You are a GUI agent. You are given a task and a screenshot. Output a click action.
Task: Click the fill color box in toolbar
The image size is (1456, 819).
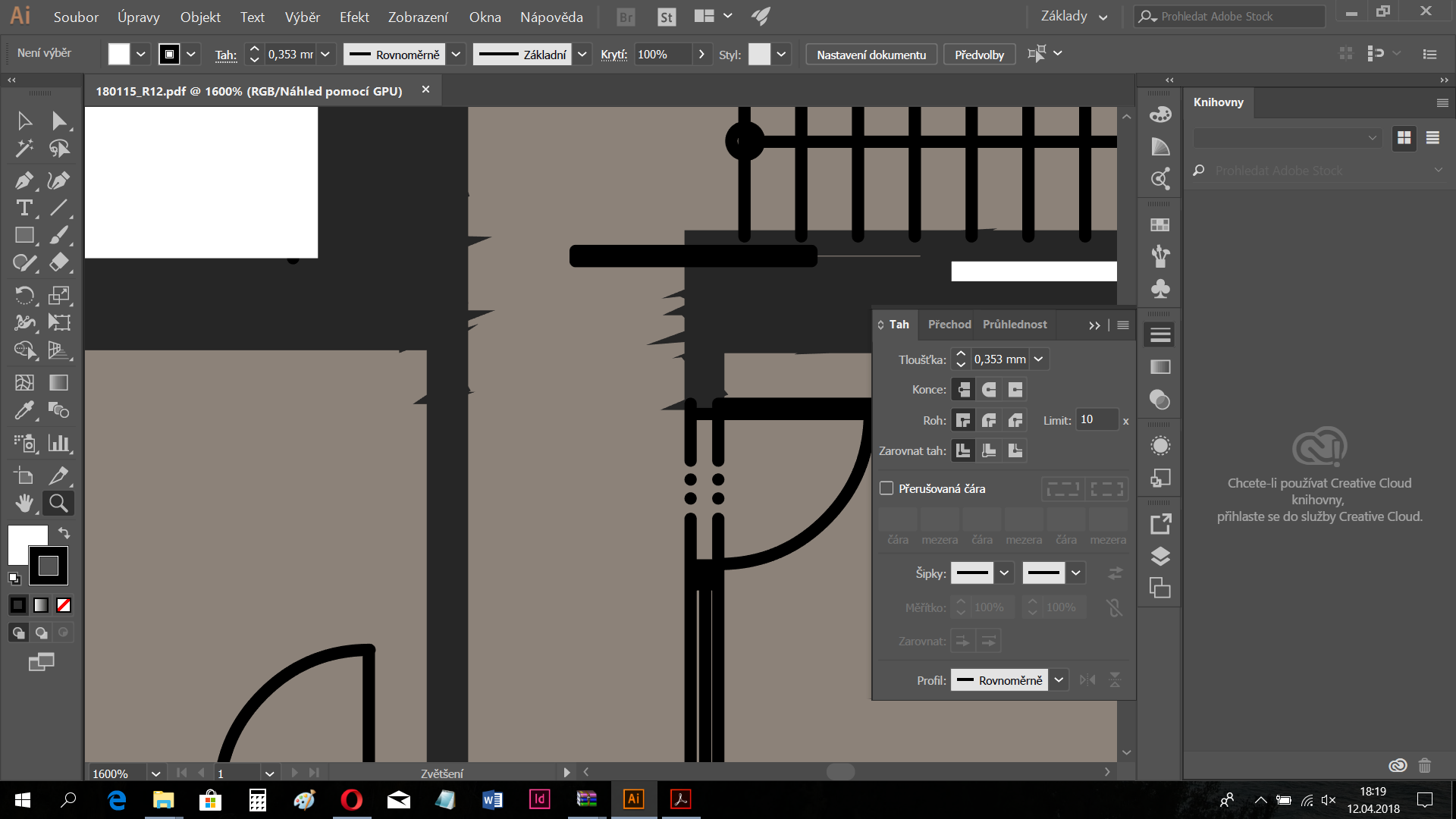[x=23, y=540]
